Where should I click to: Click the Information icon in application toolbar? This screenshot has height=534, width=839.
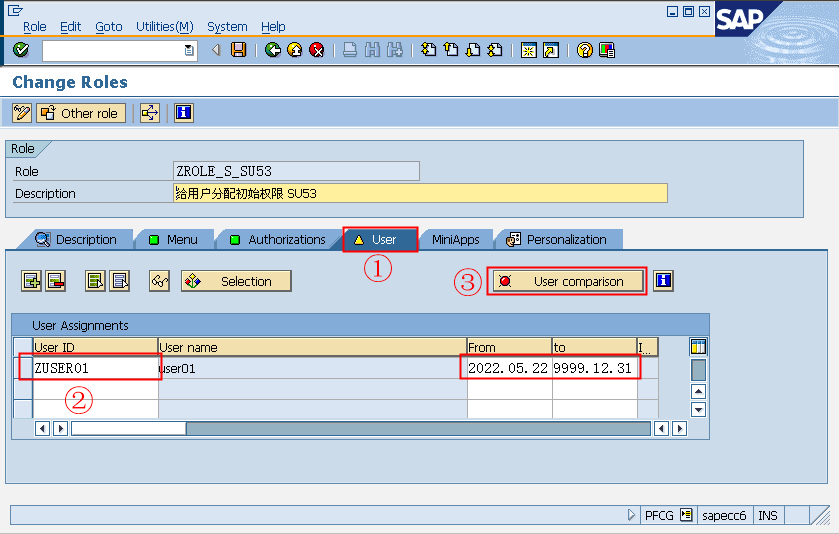point(184,113)
